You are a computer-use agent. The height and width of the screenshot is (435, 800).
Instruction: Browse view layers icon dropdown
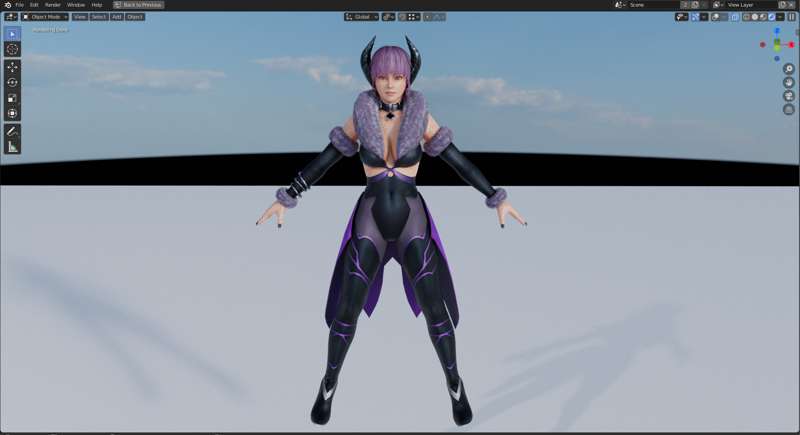(x=717, y=5)
